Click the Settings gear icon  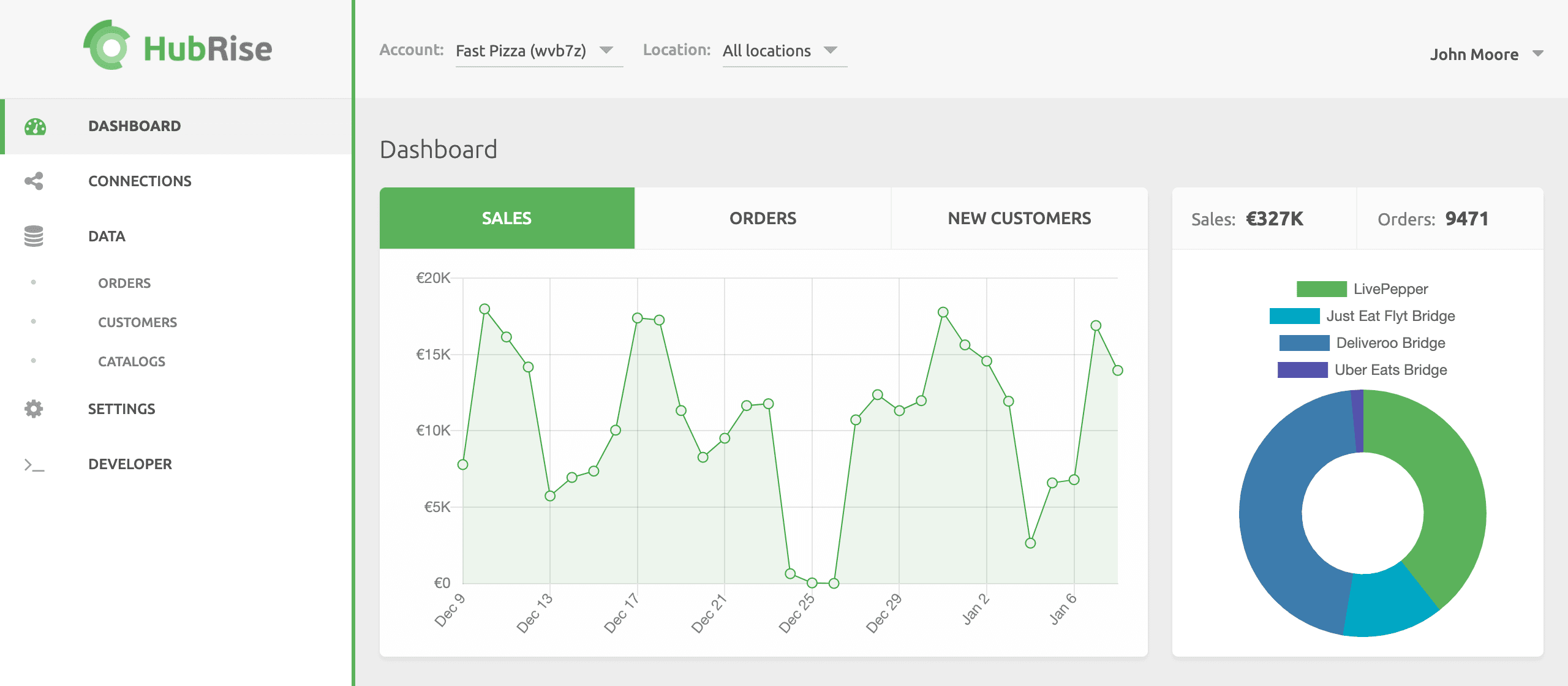pos(34,409)
